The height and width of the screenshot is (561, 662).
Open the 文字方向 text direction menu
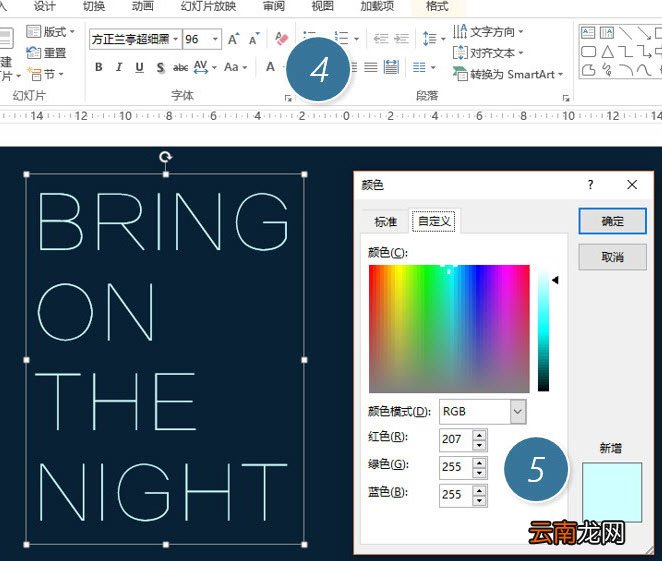(488, 32)
